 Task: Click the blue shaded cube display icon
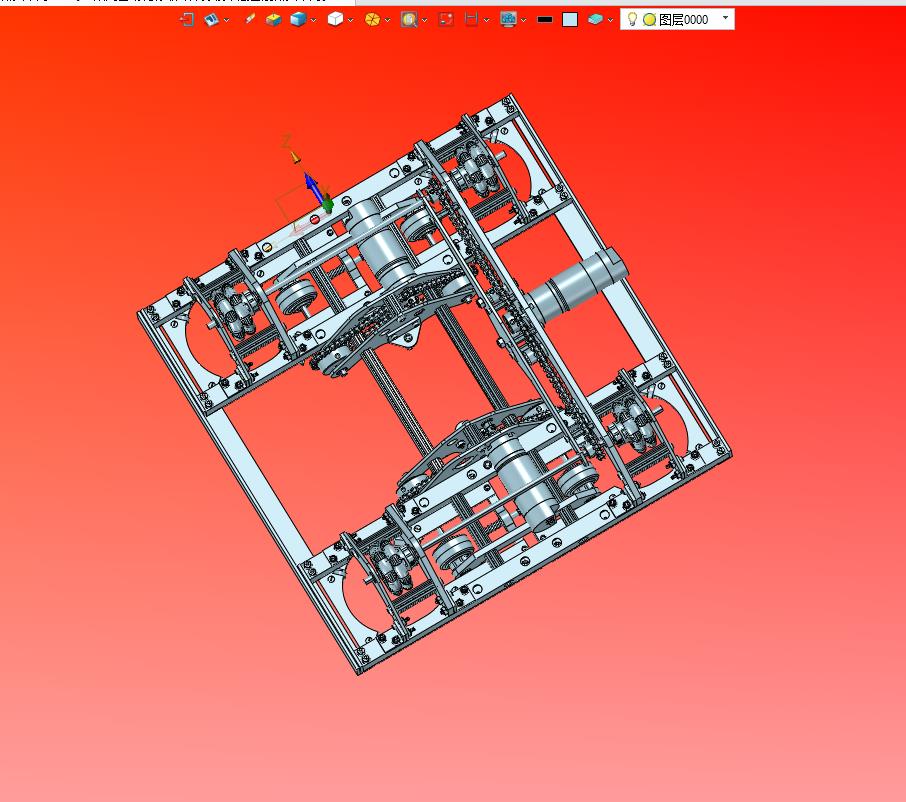point(298,20)
